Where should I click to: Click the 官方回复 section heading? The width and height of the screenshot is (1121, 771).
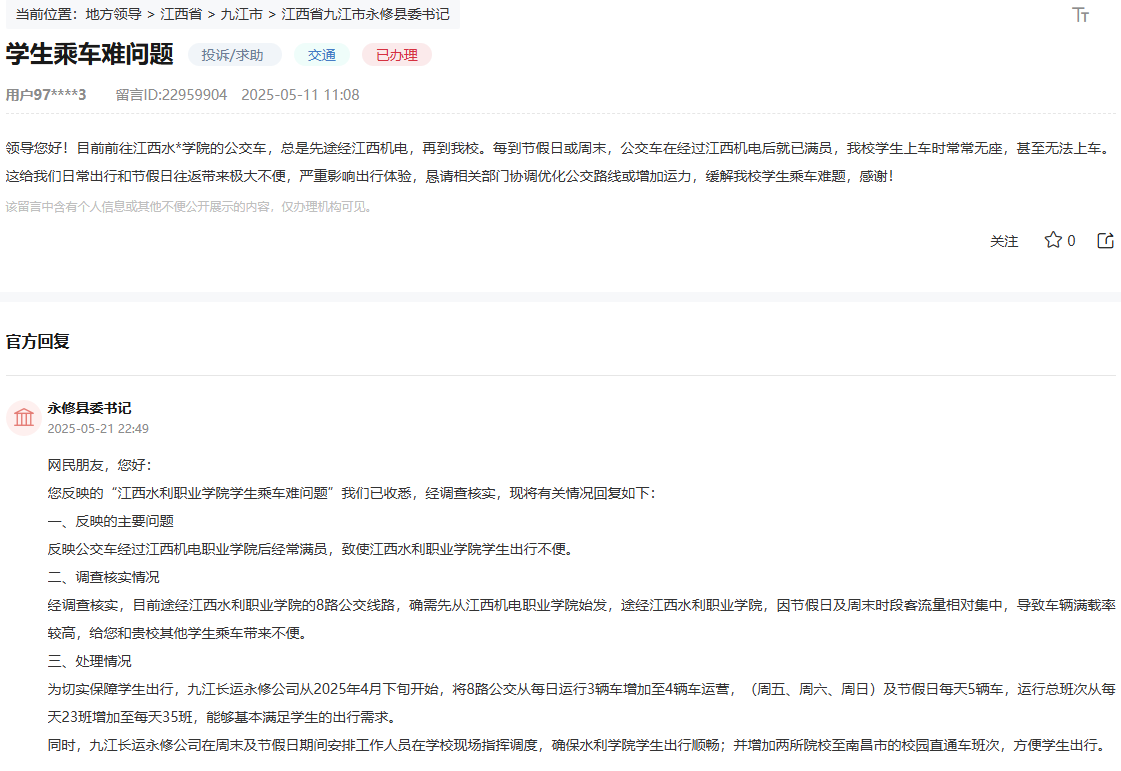[x=37, y=341]
